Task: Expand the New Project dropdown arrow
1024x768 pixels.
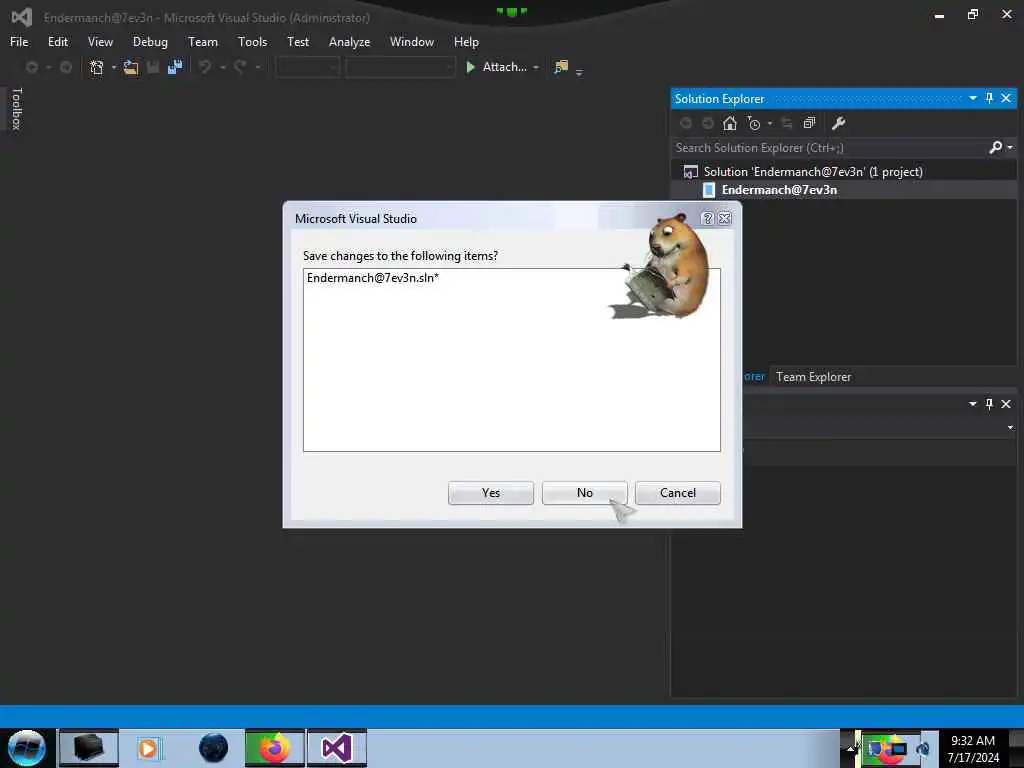Action: 114,67
